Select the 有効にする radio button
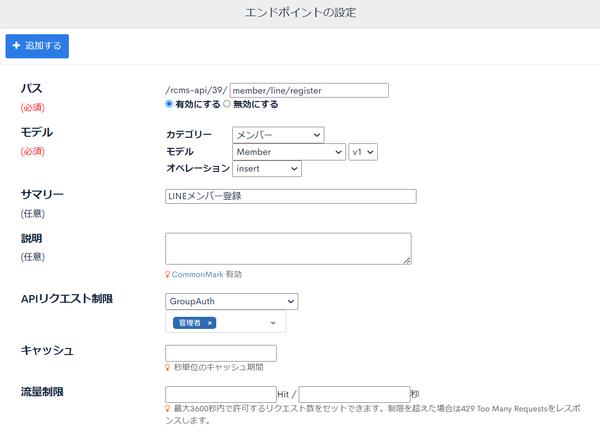The height and width of the screenshot is (434, 600). coord(169,104)
